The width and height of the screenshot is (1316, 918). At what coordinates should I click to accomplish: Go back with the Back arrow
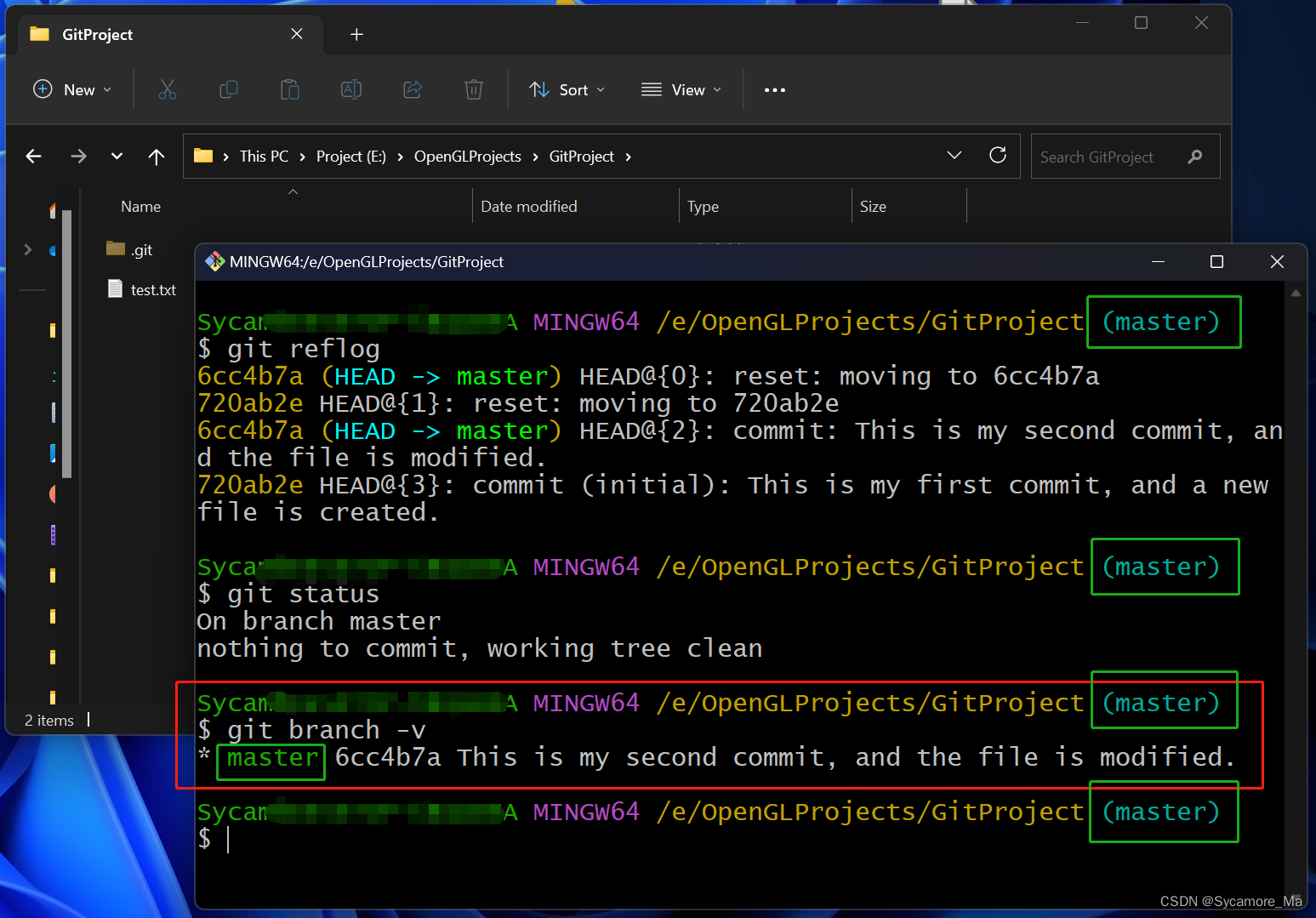point(34,157)
